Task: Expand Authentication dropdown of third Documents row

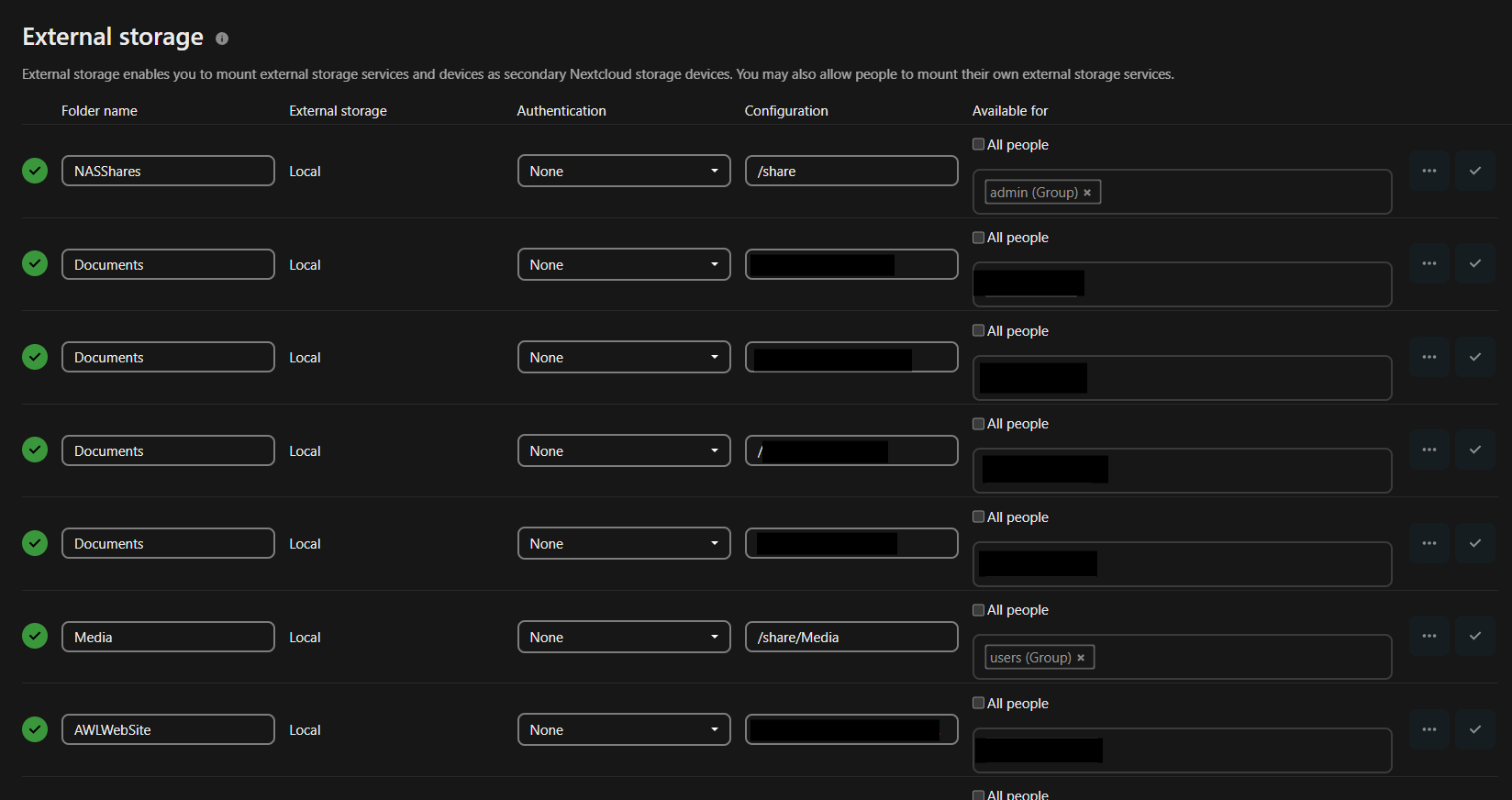Action: point(624,450)
